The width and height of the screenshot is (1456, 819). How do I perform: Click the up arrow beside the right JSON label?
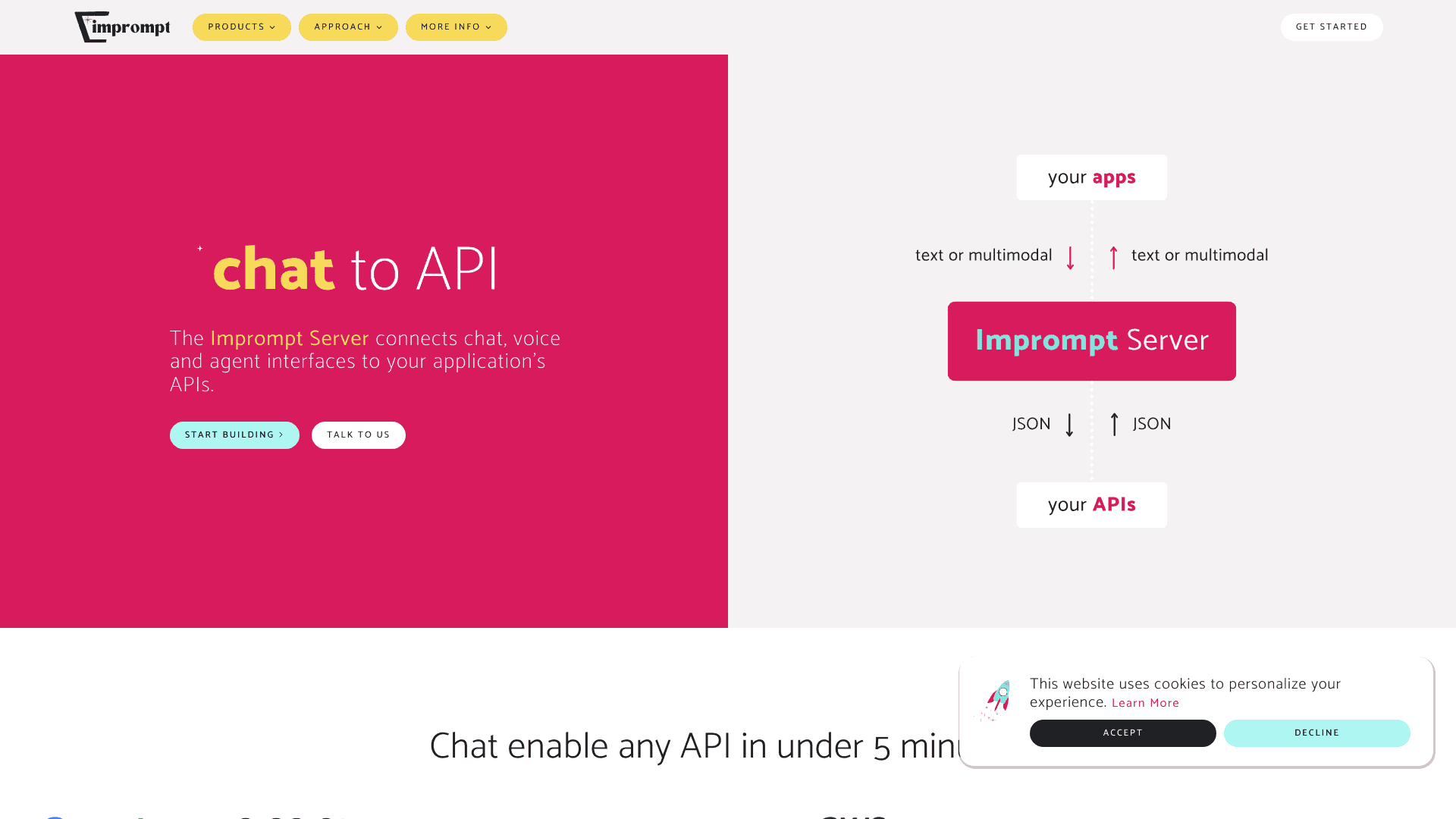coord(1113,425)
